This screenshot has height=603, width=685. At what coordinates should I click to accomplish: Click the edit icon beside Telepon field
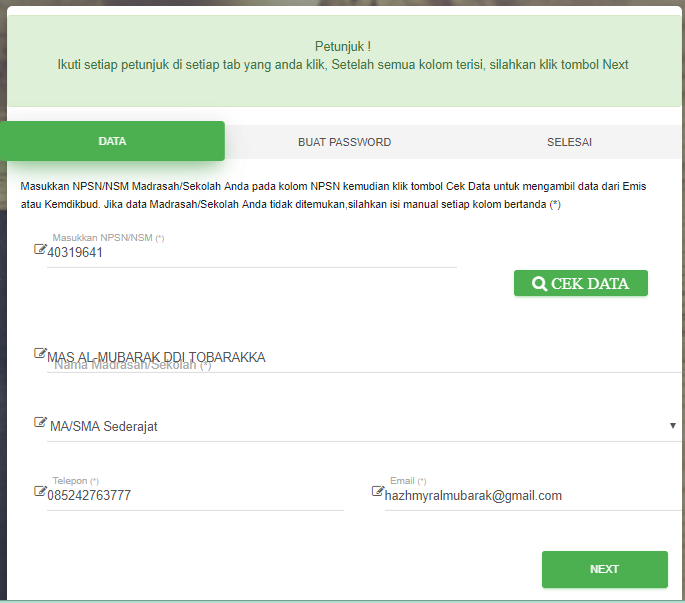[x=40, y=491]
